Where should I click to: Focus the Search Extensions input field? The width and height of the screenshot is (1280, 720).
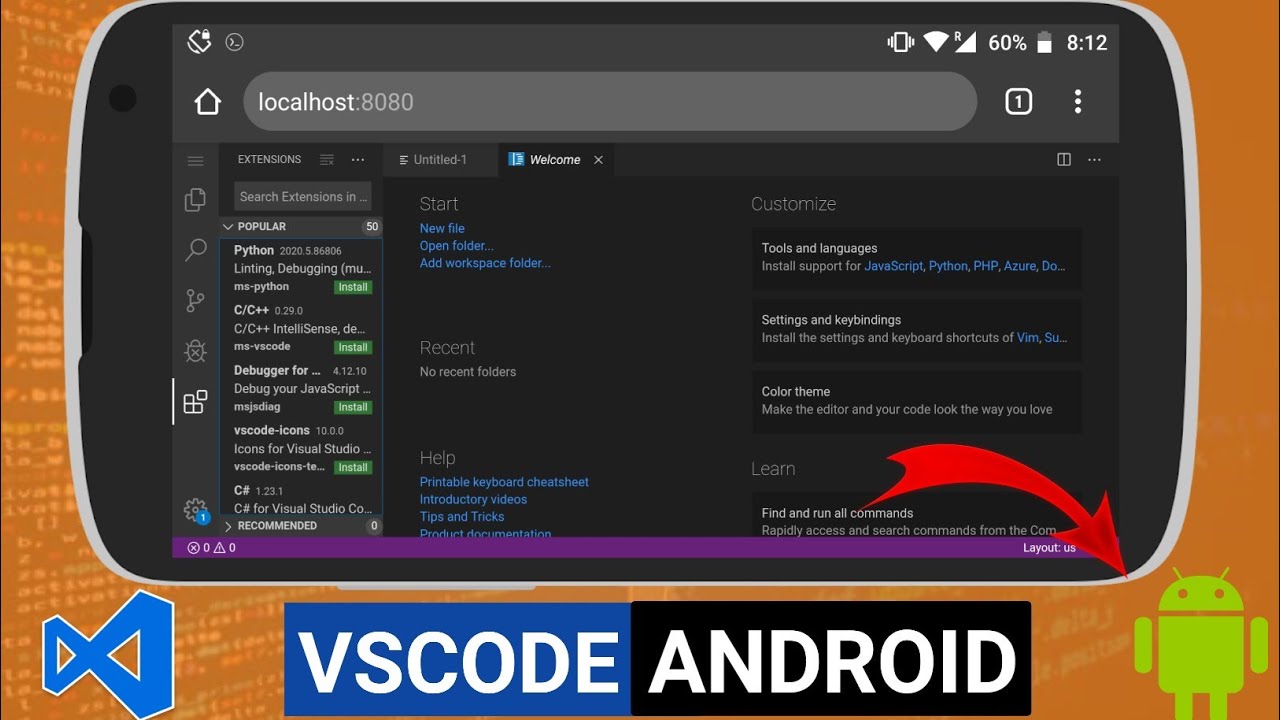(x=303, y=197)
